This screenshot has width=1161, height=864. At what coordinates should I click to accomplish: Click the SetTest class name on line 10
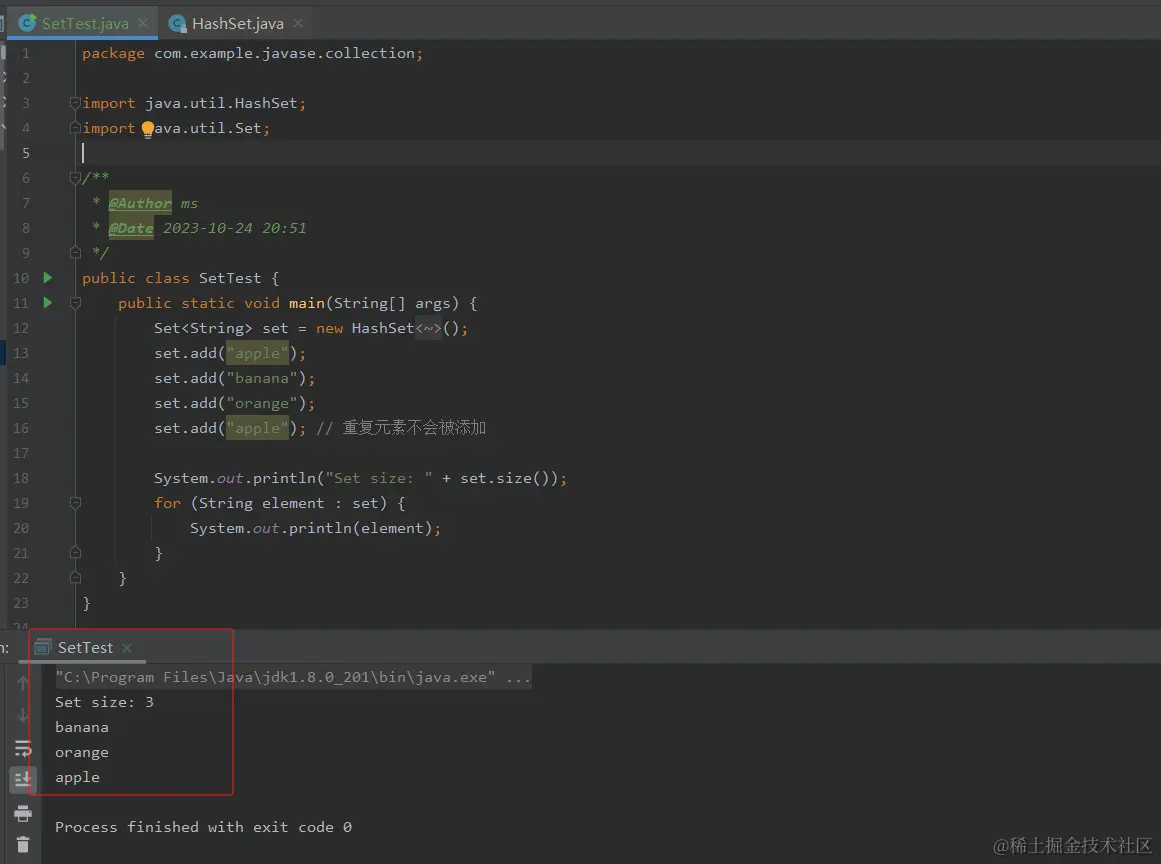[230, 278]
